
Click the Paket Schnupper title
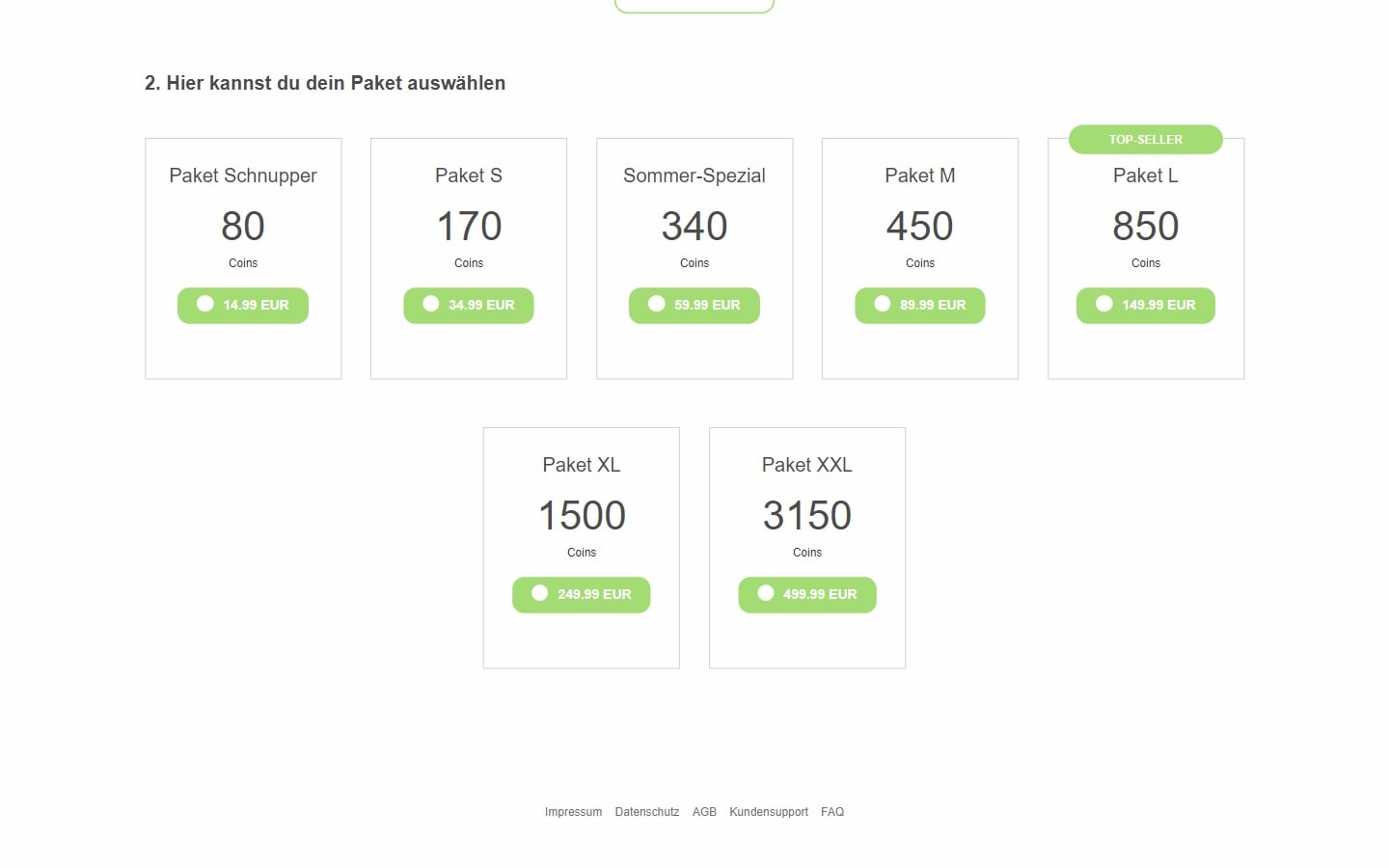[243, 176]
